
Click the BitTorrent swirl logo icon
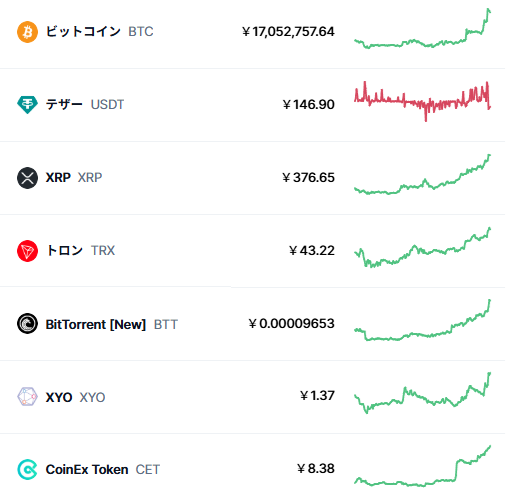coord(27,324)
